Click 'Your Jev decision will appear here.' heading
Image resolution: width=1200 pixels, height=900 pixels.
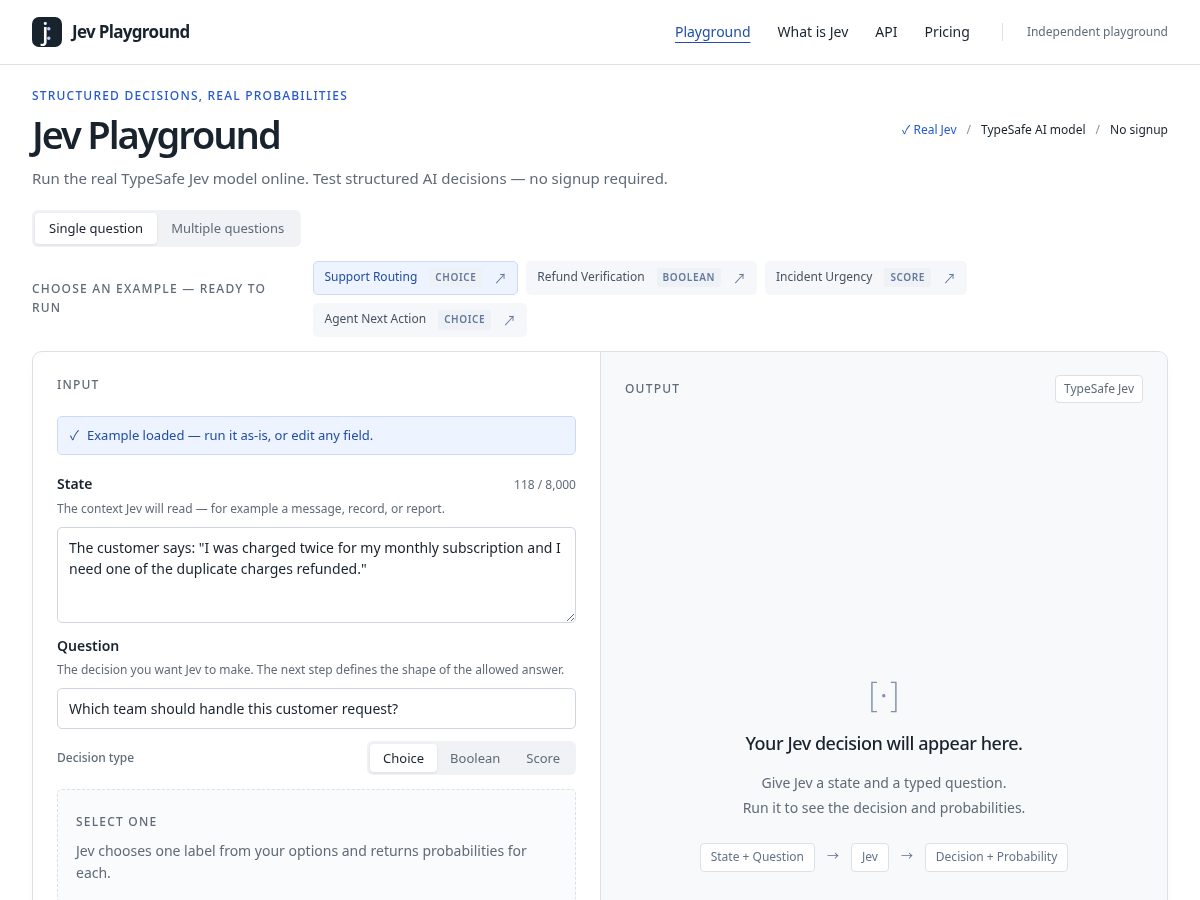coord(884,744)
